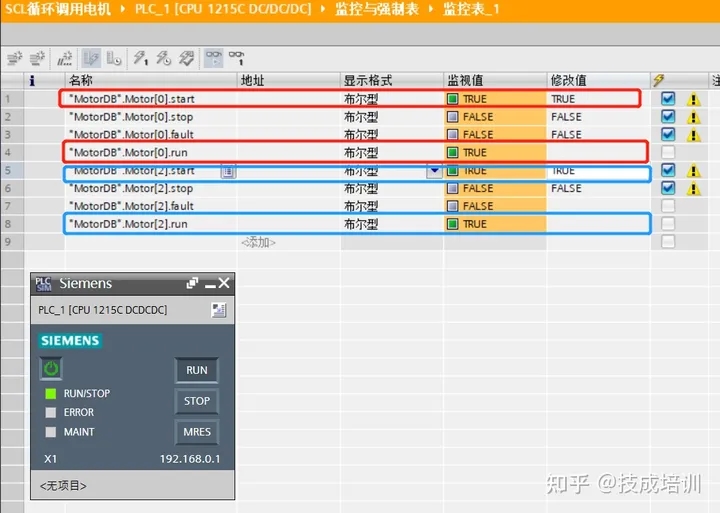The image size is (720, 513).
Task: Click the 地址 column header
Action: click(x=288, y=80)
